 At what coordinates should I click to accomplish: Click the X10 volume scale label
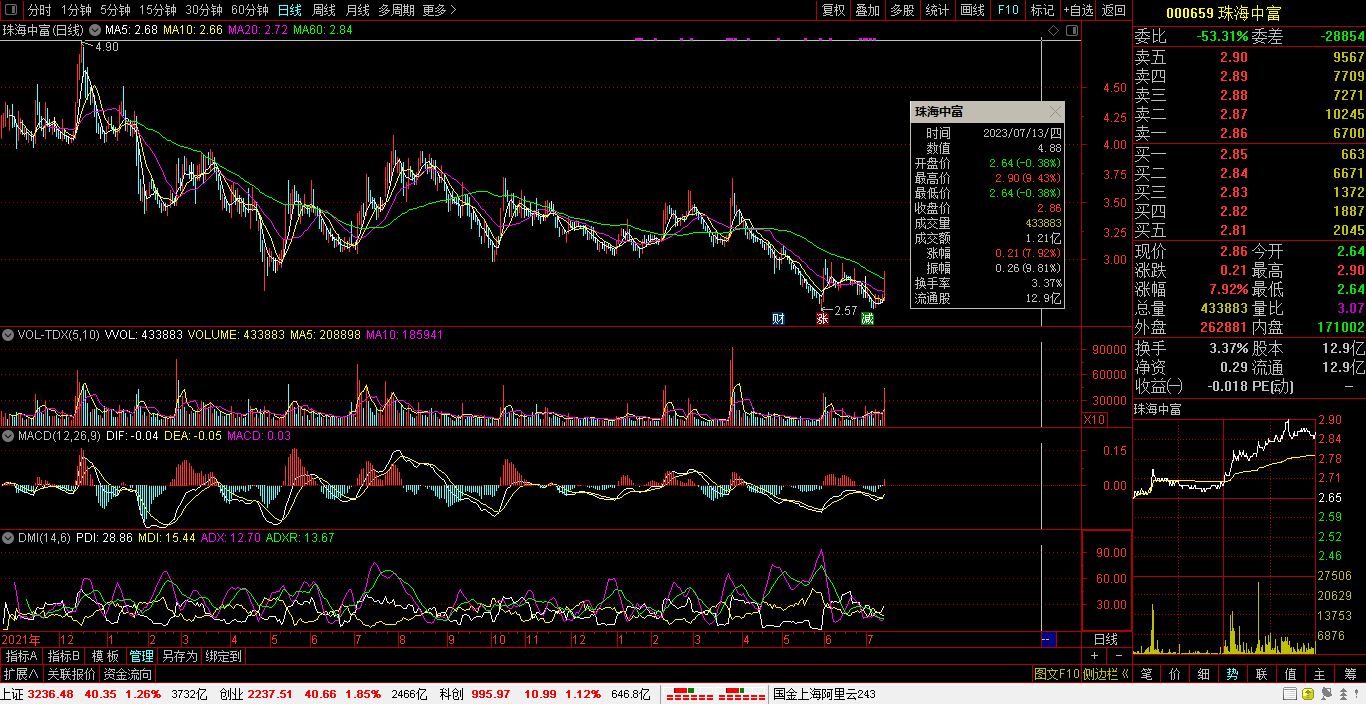coord(1095,420)
